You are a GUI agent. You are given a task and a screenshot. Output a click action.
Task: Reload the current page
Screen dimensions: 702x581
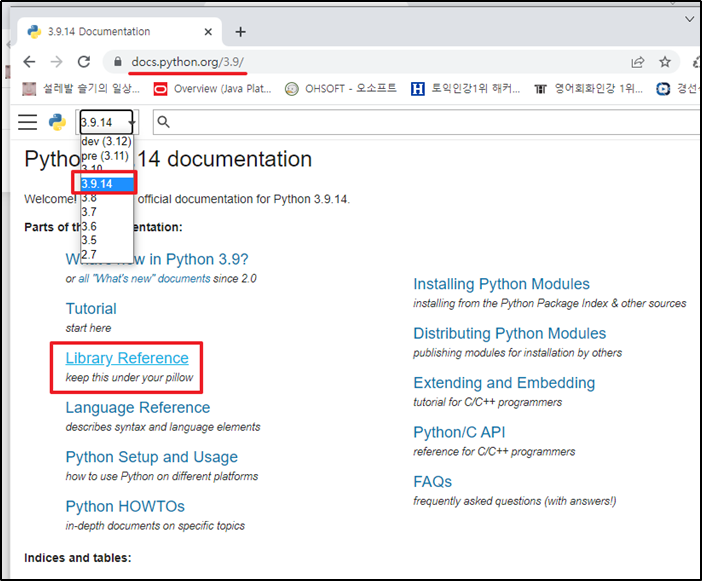(84, 61)
